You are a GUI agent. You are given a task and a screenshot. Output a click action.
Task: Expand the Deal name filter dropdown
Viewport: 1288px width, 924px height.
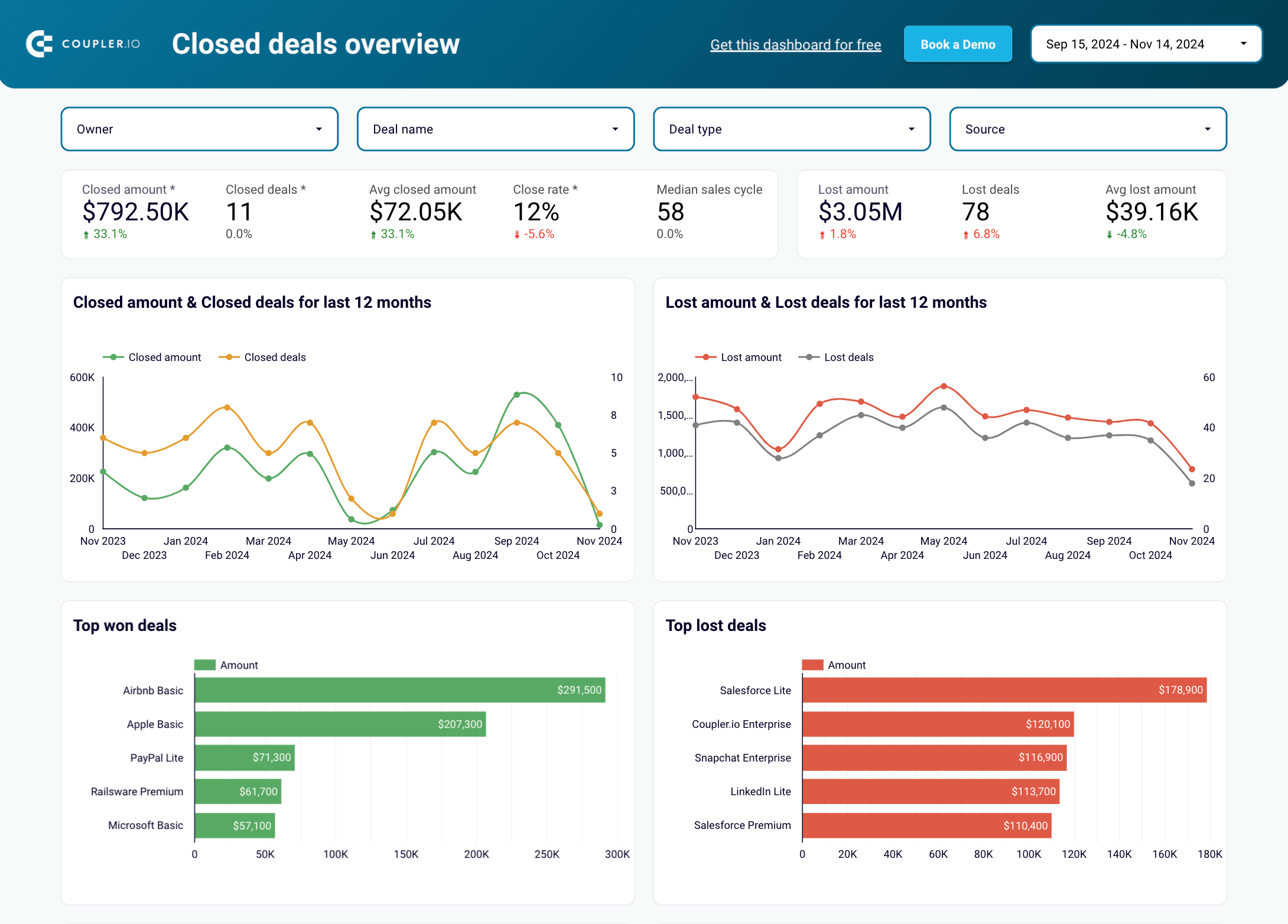click(496, 129)
